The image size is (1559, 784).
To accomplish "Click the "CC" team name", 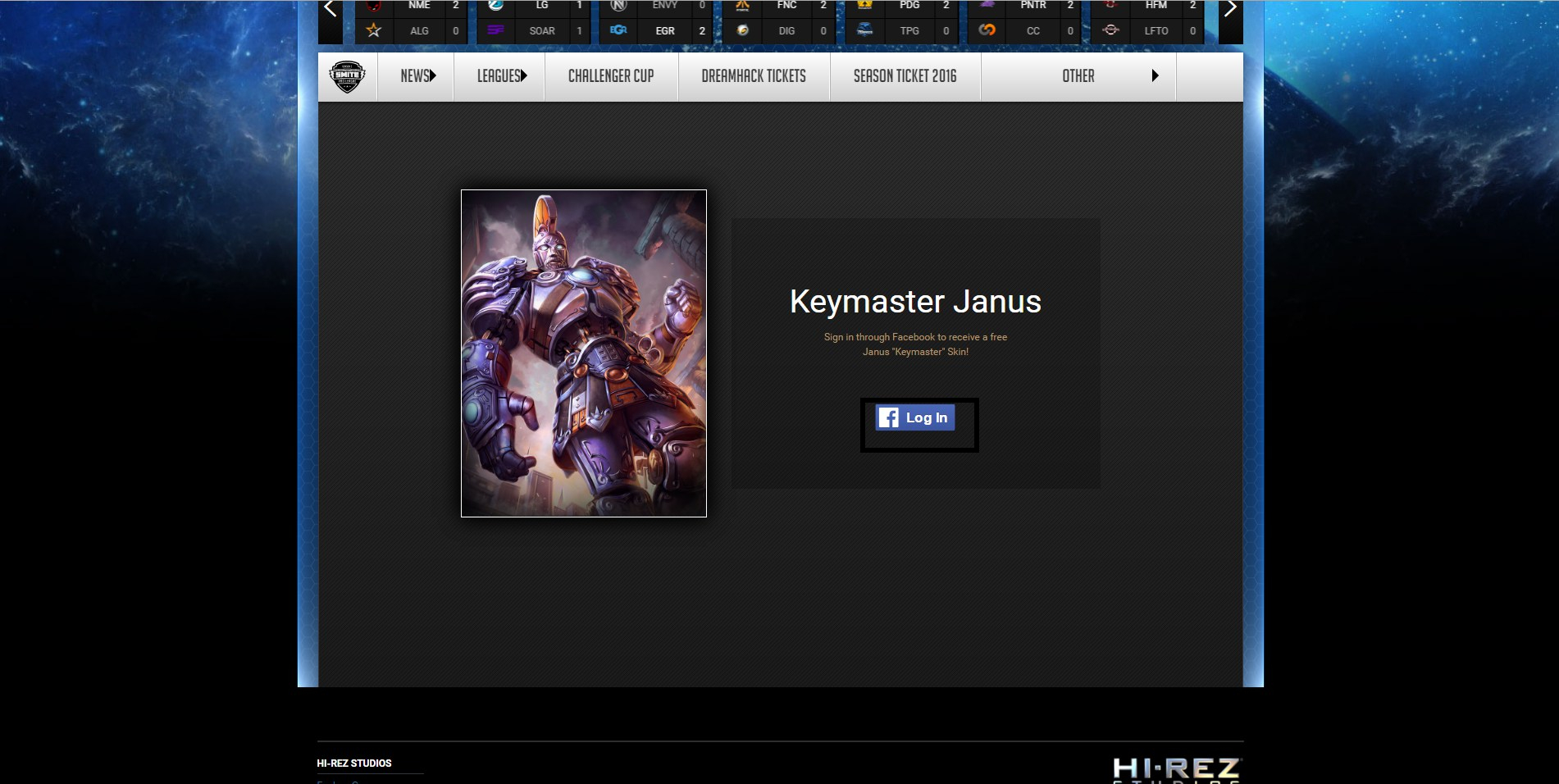I will [x=1033, y=31].
